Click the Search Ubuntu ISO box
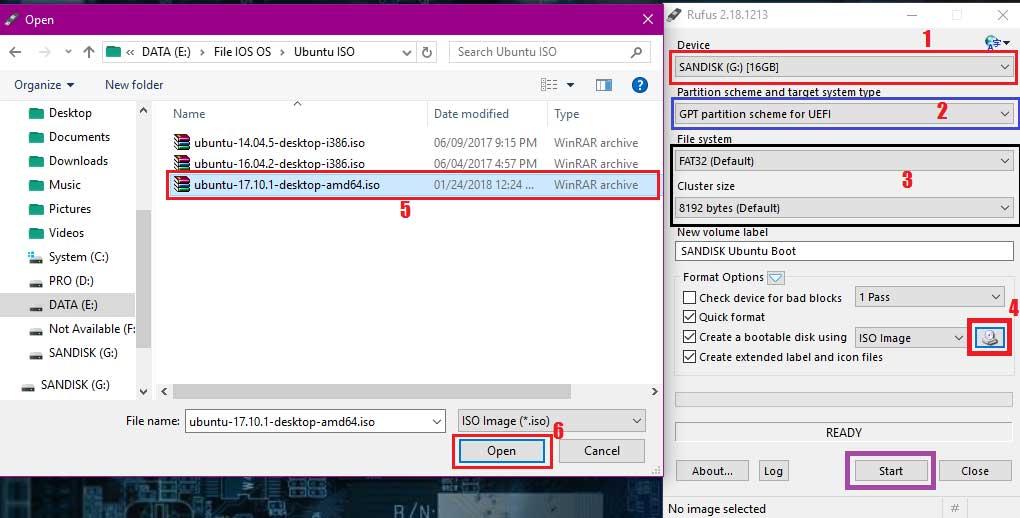The width and height of the screenshot is (1020, 518). coord(550,52)
